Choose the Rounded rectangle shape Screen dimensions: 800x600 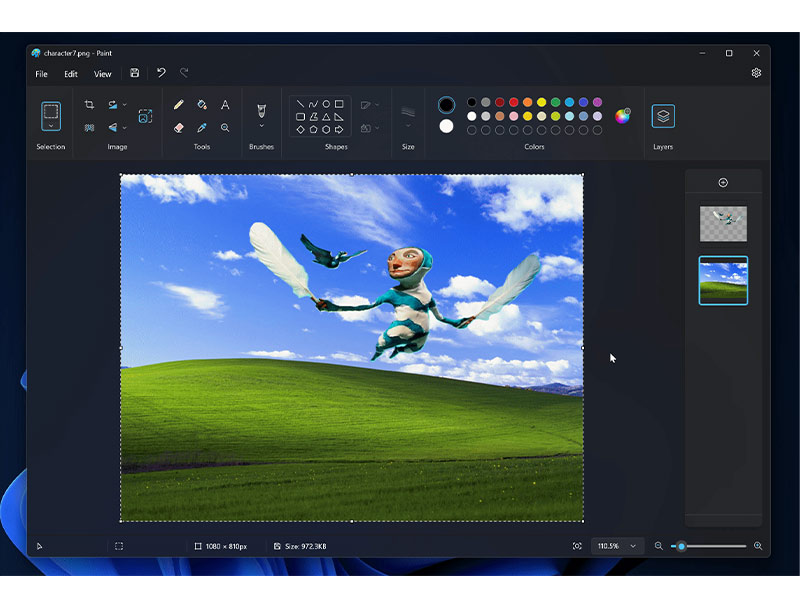(301, 117)
